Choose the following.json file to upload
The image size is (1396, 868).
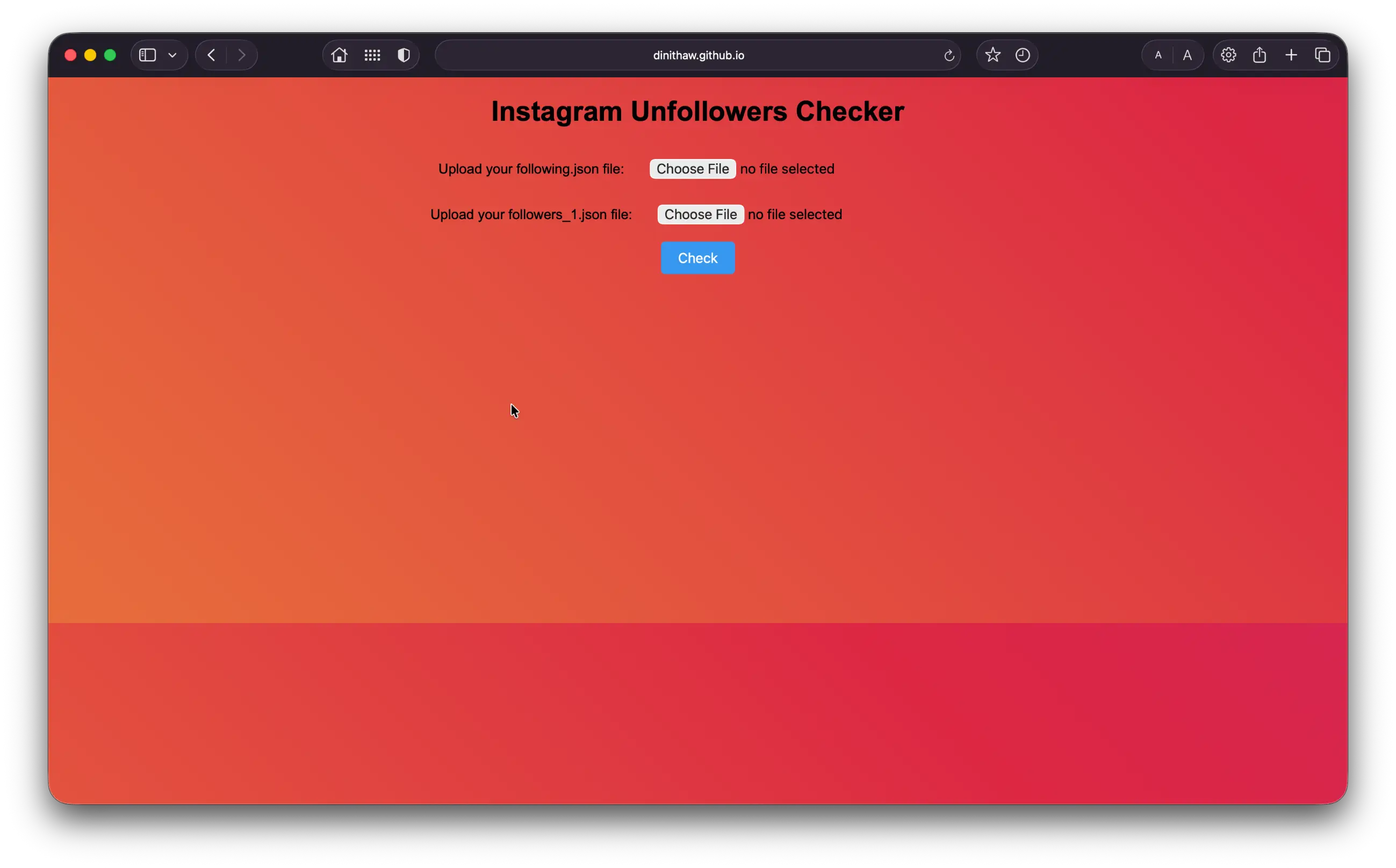(693, 168)
